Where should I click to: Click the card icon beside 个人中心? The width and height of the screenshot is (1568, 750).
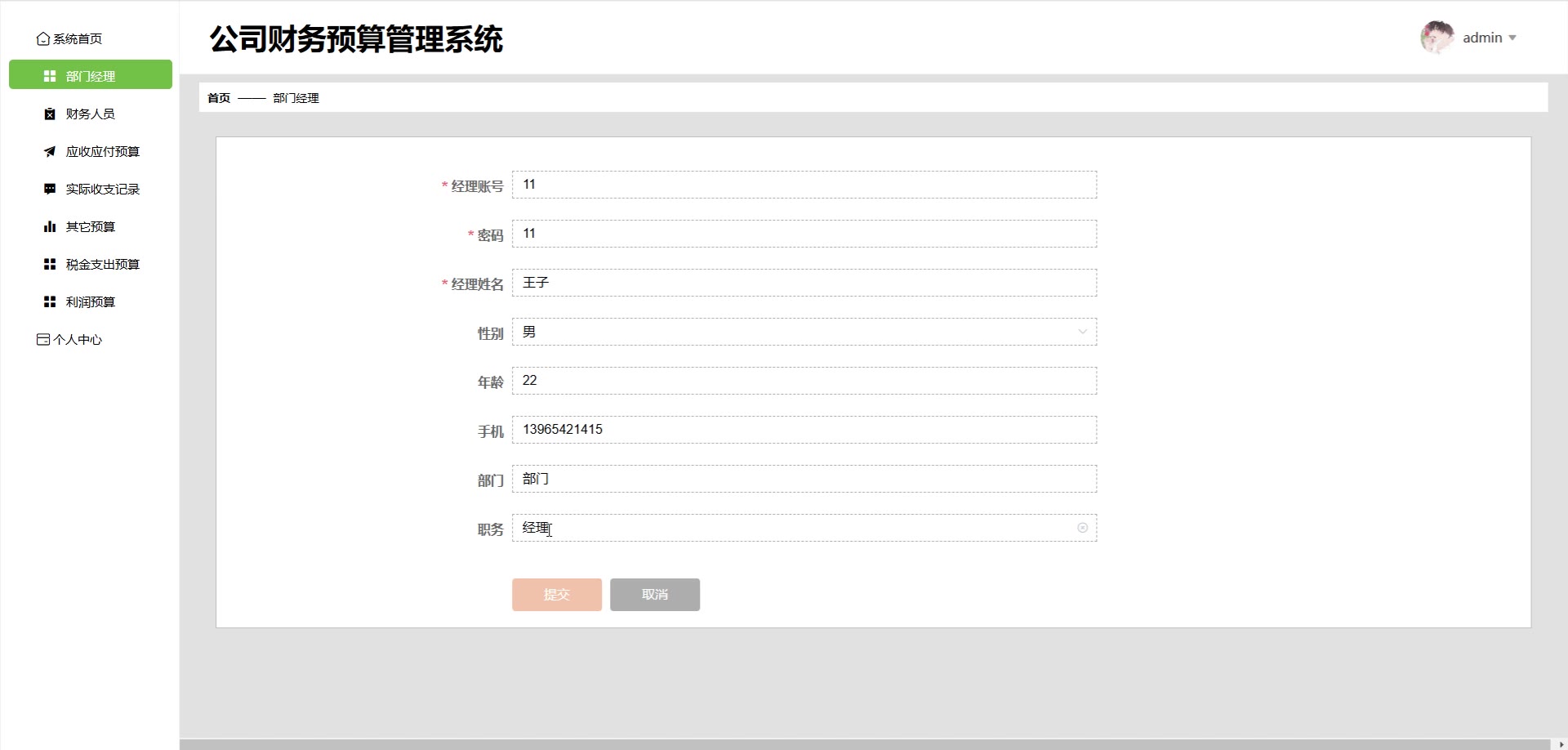pos(43,339)
